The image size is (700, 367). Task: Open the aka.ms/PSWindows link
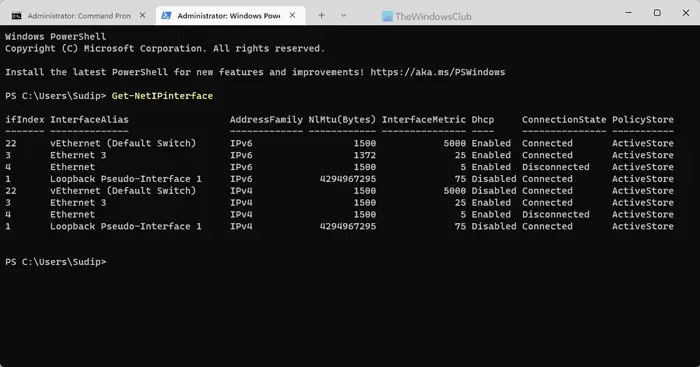(x=438, y=72)
